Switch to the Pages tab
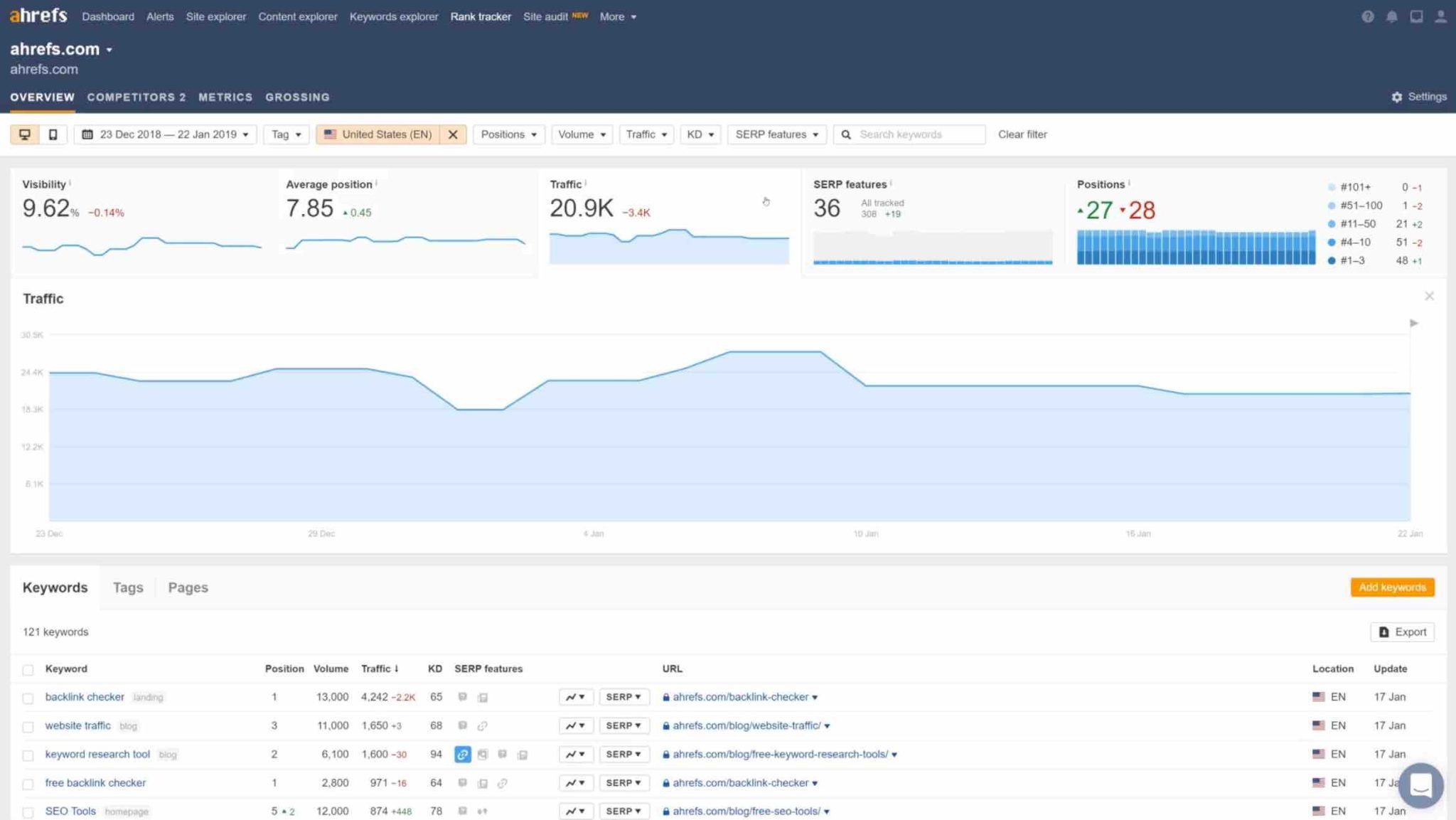The image size is (1456, 820). click(188, 587)
